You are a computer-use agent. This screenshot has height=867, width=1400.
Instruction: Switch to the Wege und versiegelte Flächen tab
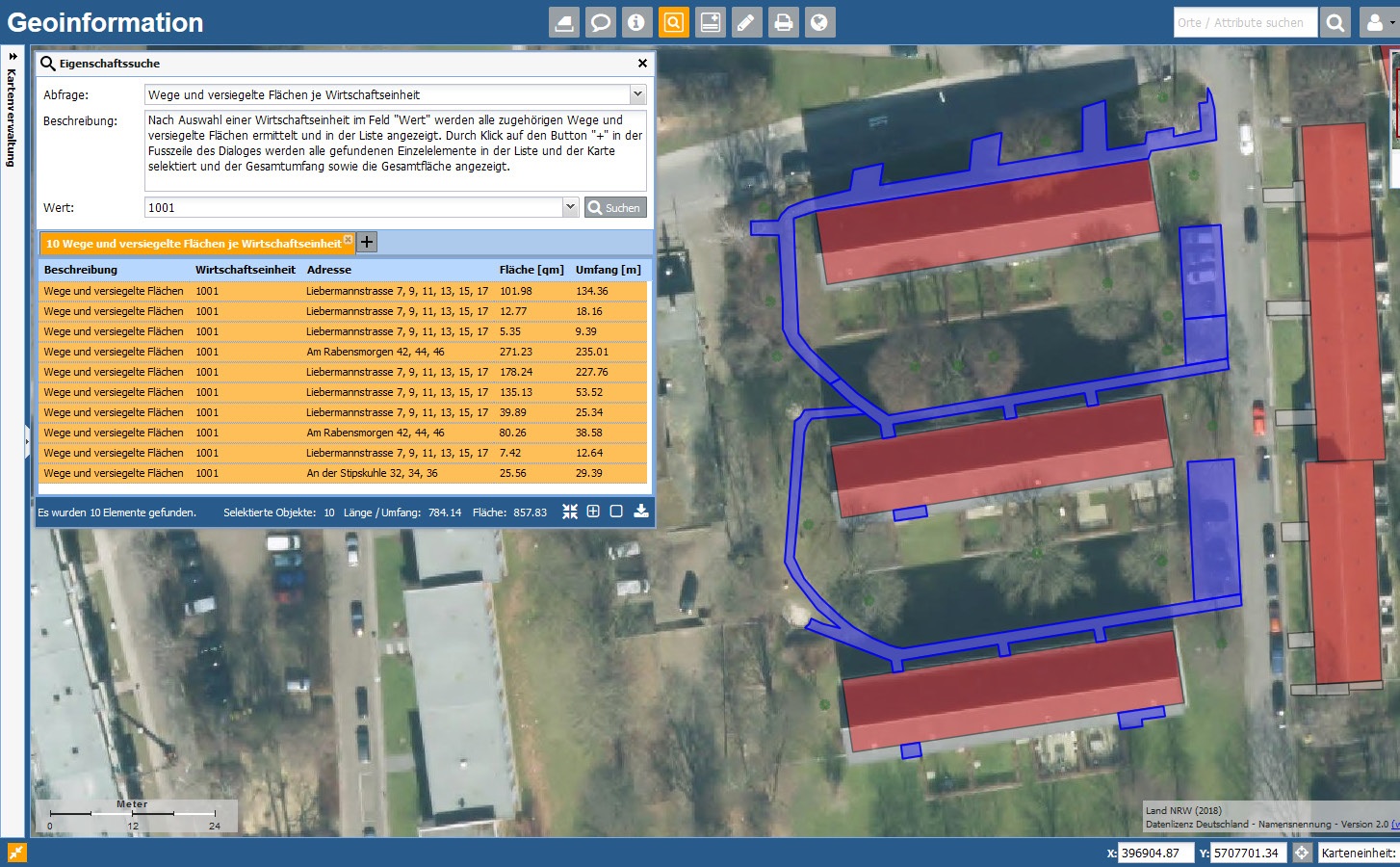tap(193, 243)
